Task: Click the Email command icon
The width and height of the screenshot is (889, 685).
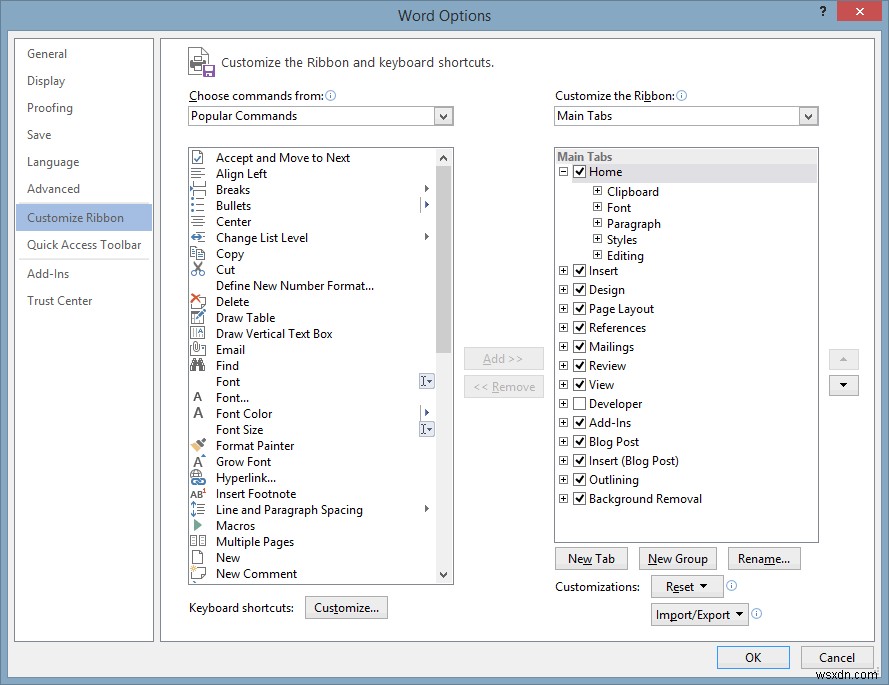Action: [x=200, y=349]
